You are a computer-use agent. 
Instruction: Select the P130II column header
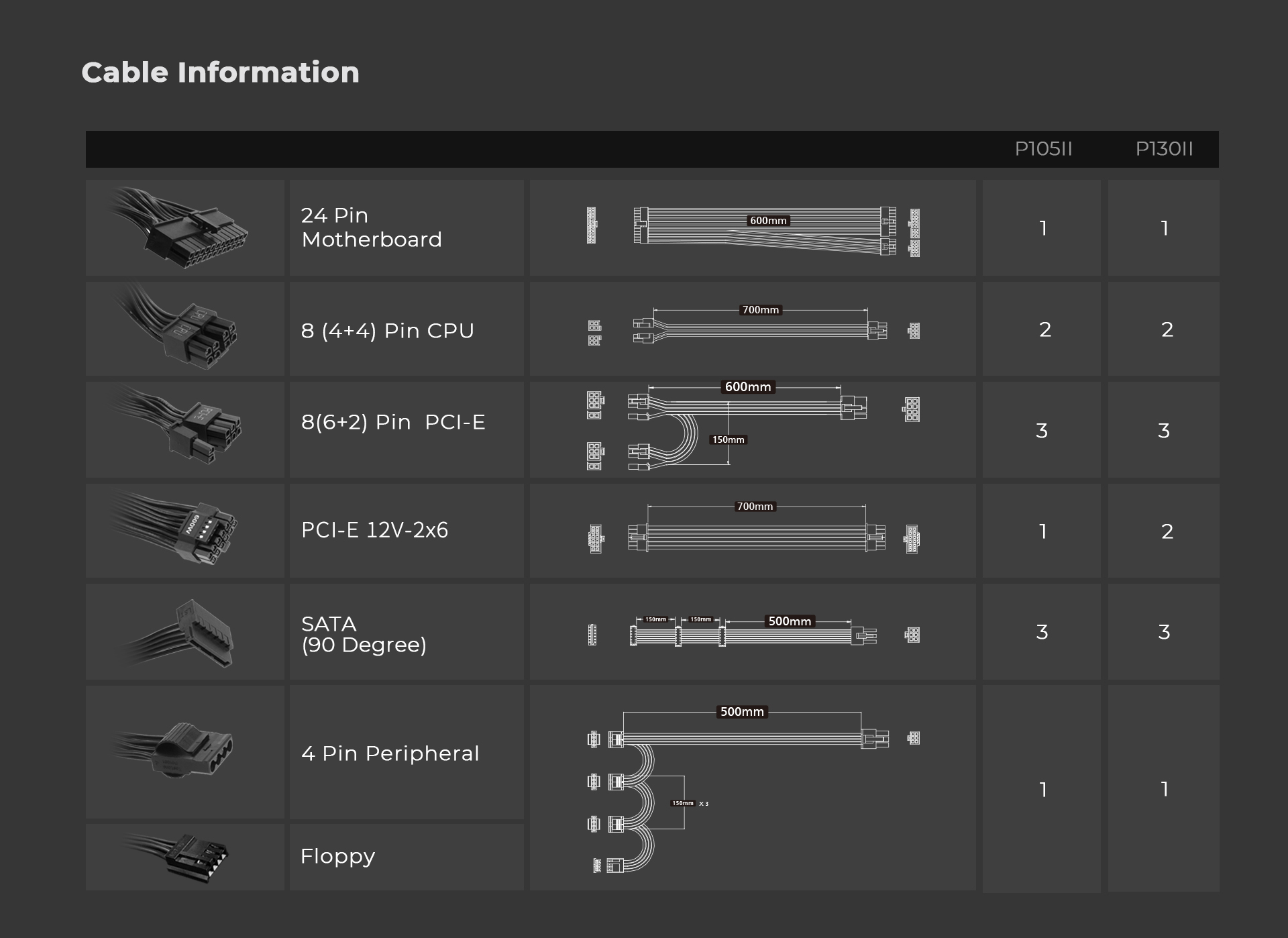tap(1164, 149)
